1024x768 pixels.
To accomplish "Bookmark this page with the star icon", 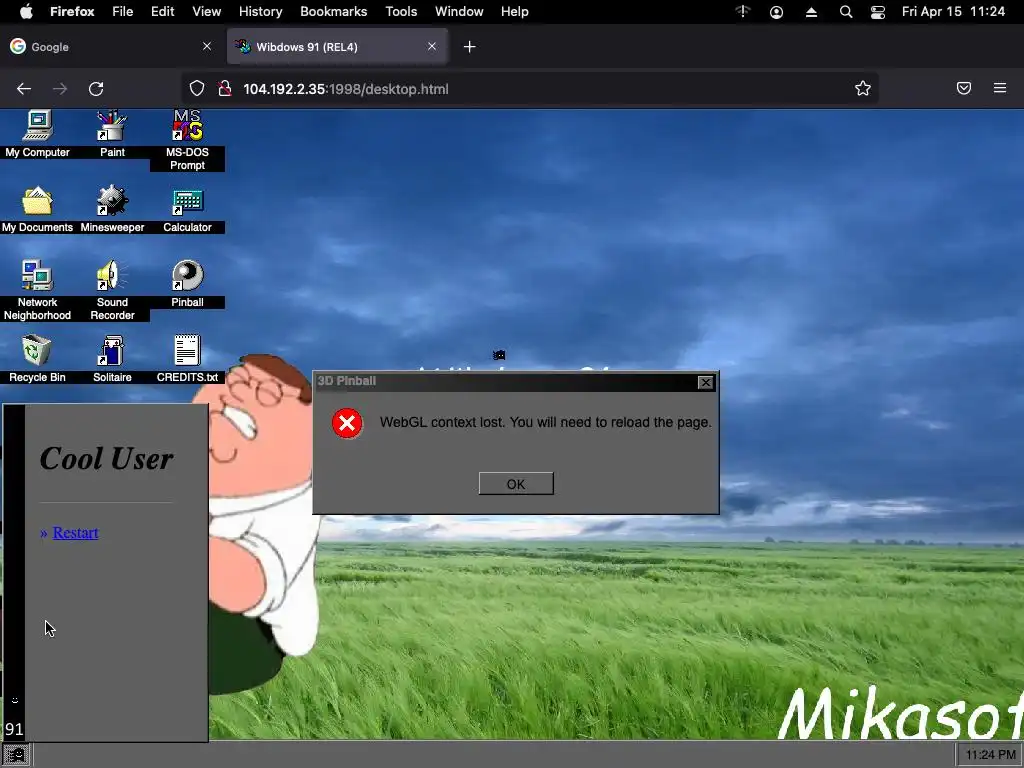I will click(863, 89).
